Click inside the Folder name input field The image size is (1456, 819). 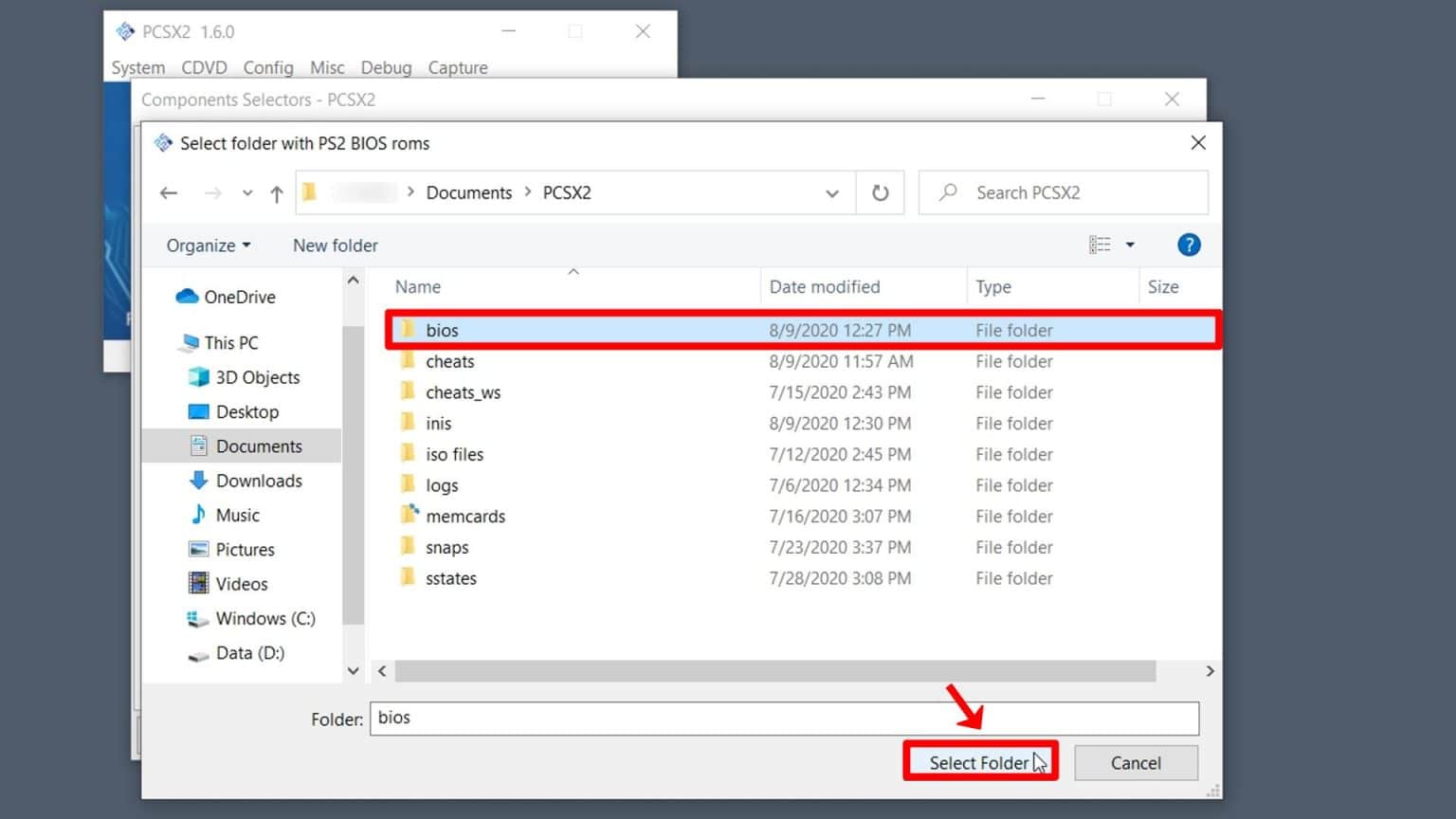click(664, 719)
